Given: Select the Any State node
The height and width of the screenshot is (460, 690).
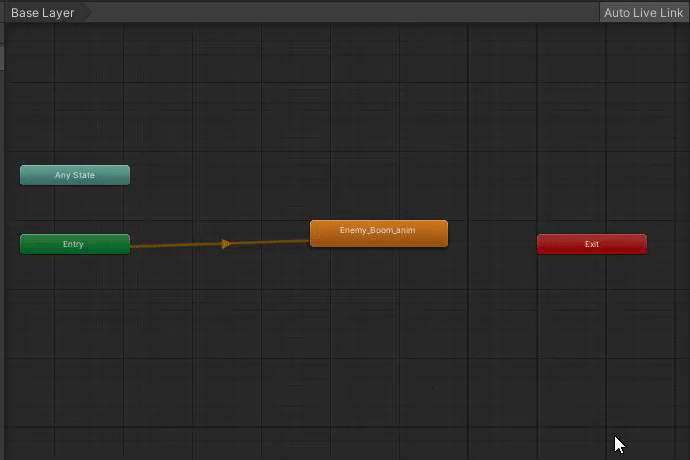Looking at the screenshot, I should coord(75,175).
